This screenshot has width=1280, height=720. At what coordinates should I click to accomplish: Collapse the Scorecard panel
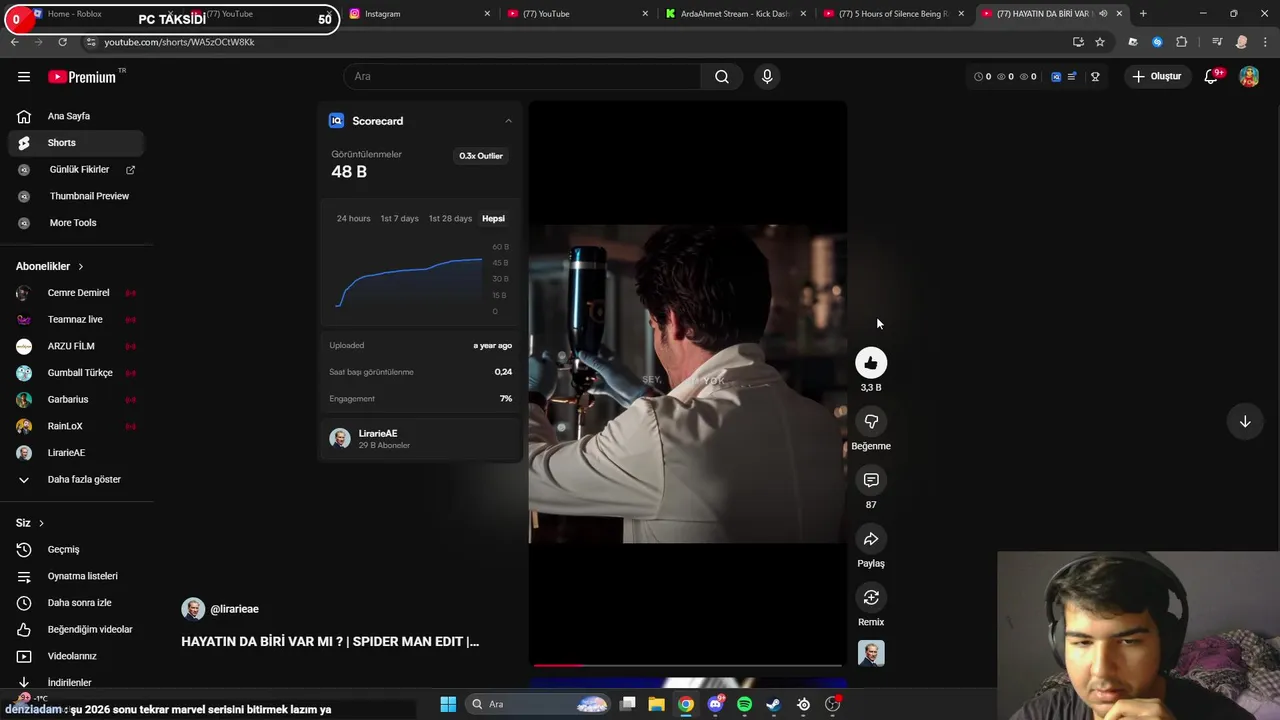(508, 121)
